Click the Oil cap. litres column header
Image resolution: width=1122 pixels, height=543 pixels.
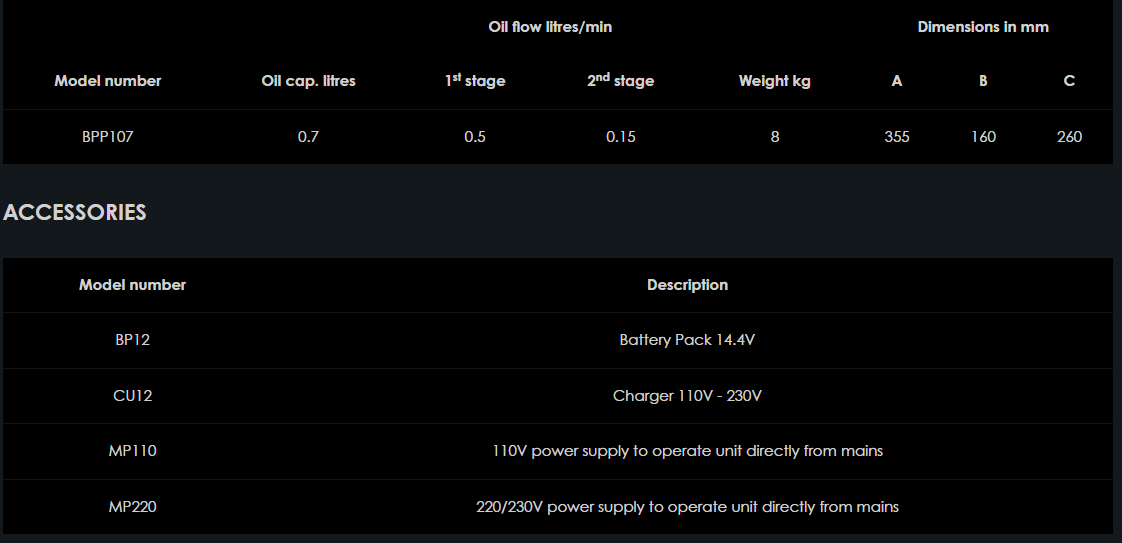[x=308, y=81]
